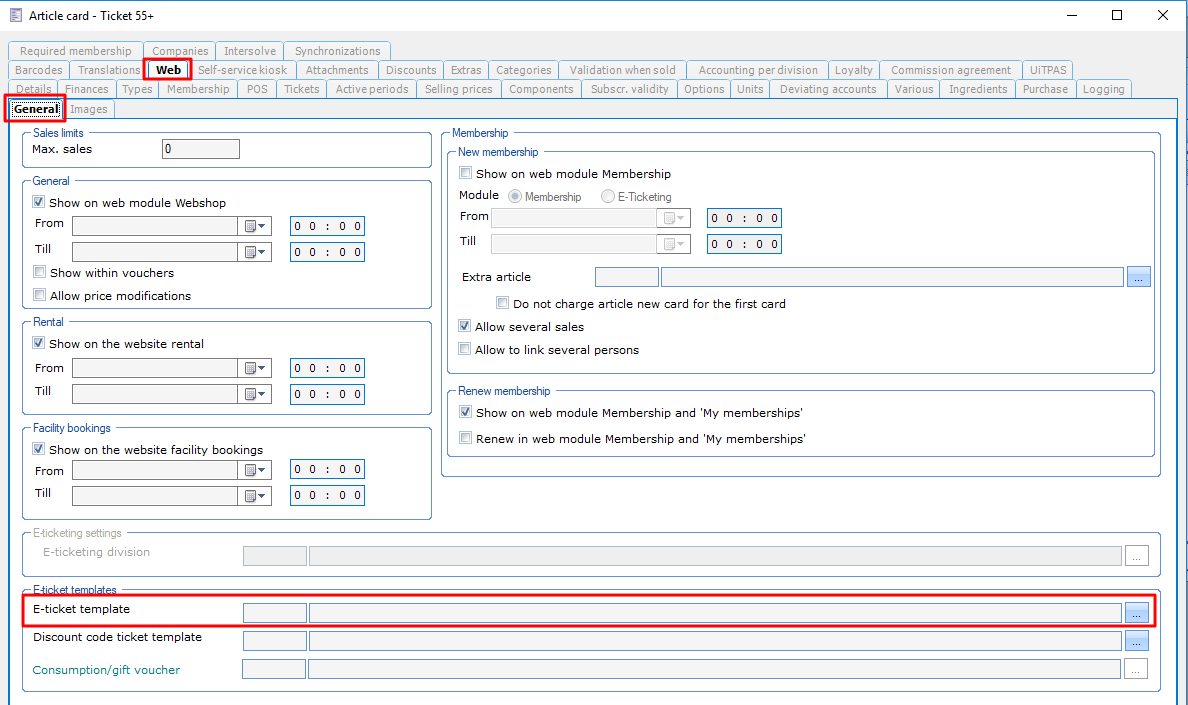This screenshot has width=1188, height=705.
Task: Open browse dialog for Discount code ticket template
Action: [1136, 641]
